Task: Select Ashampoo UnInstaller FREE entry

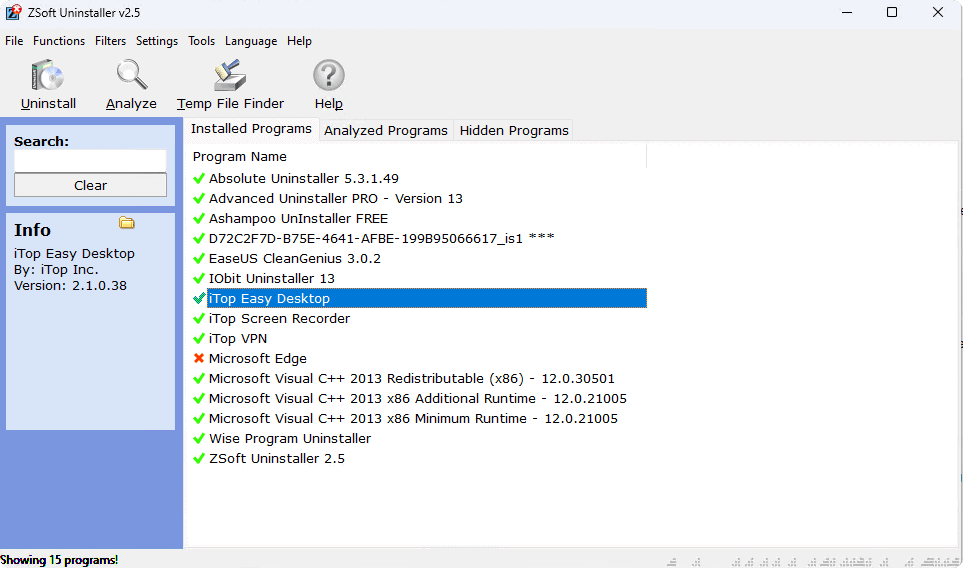Action: pyautogui.click(x=298, y=219)
